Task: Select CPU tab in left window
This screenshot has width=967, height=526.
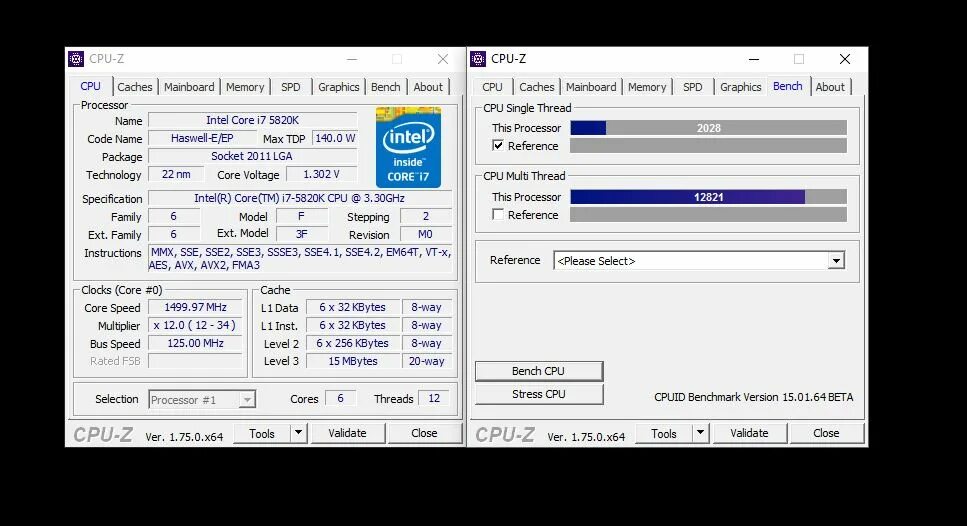Action: click(90, 86)
